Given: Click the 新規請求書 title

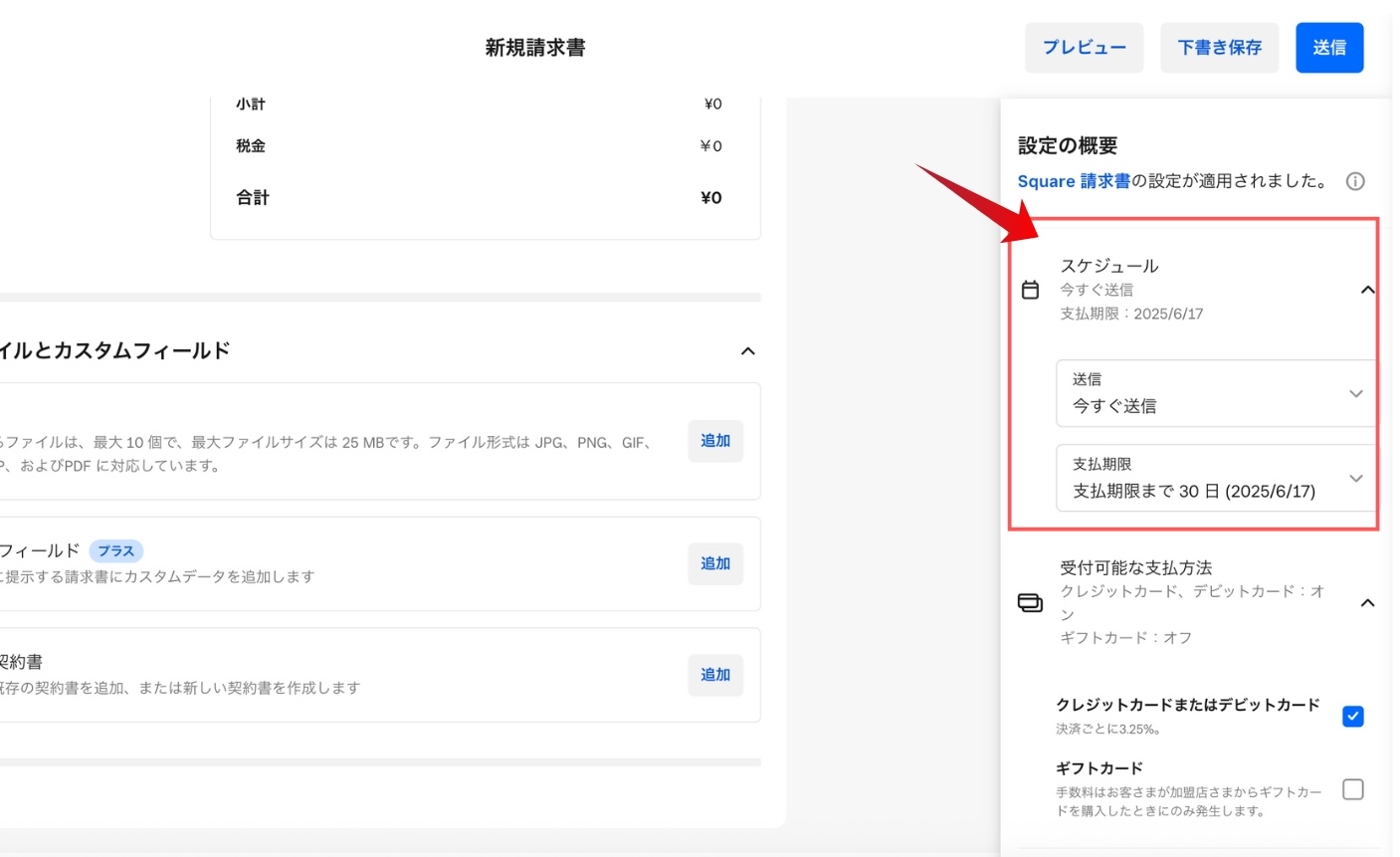Looking at the screenshot, I should pos(535,48).
